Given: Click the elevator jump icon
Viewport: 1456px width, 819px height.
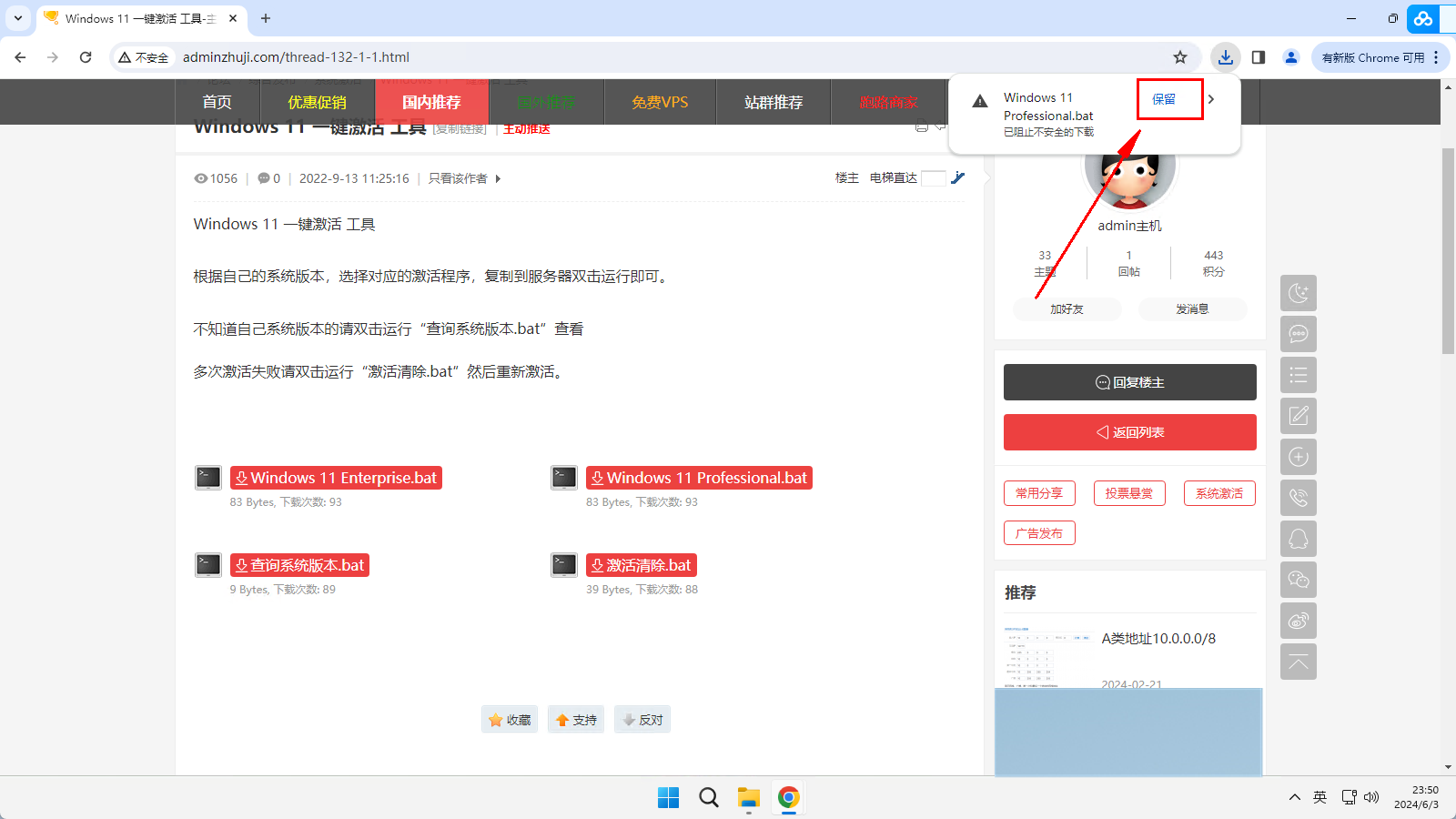Looking at the screenshot, I should click(957, 178).
